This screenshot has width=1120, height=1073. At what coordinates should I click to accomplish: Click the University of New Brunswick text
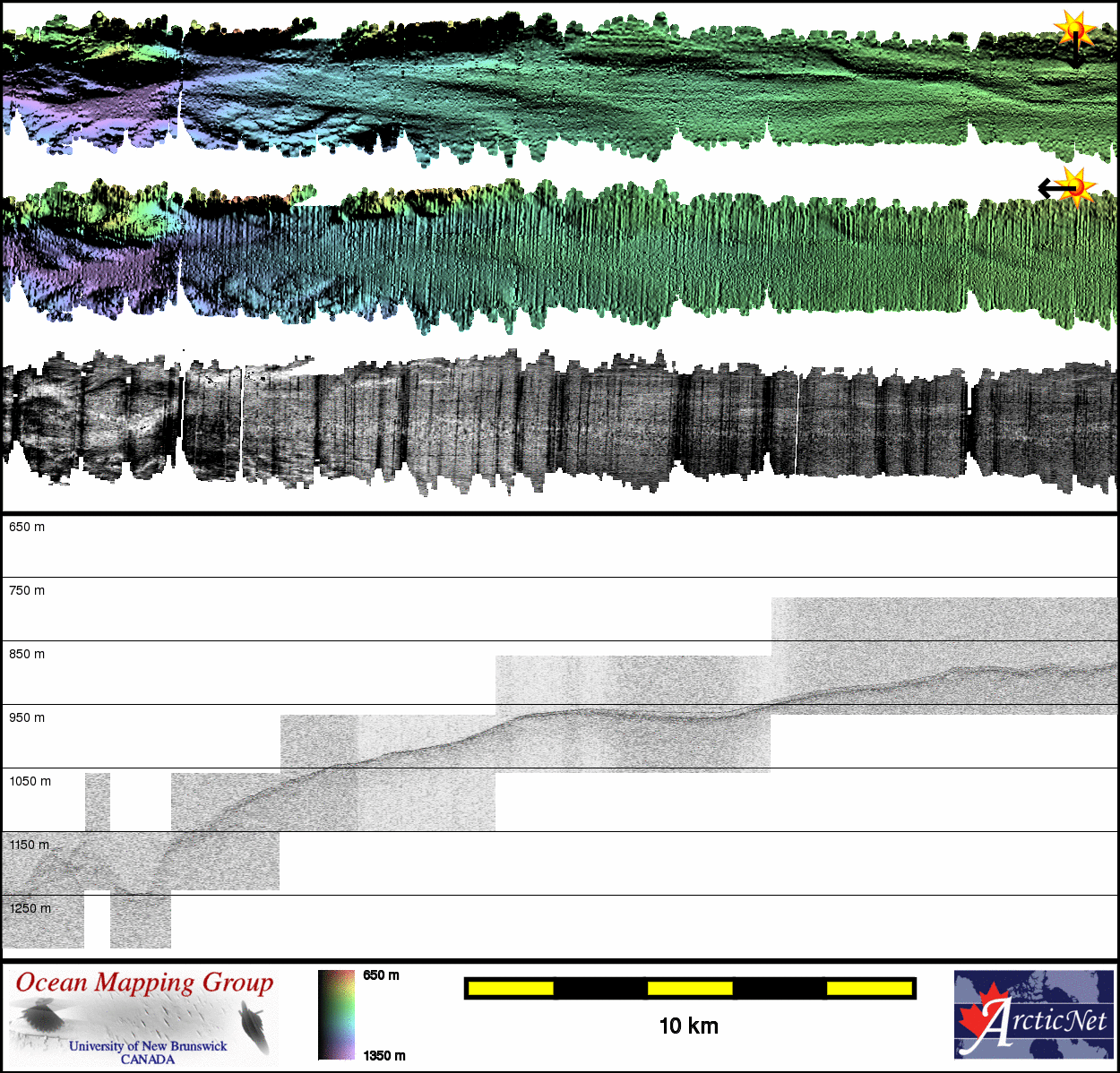pos(148,1045)
